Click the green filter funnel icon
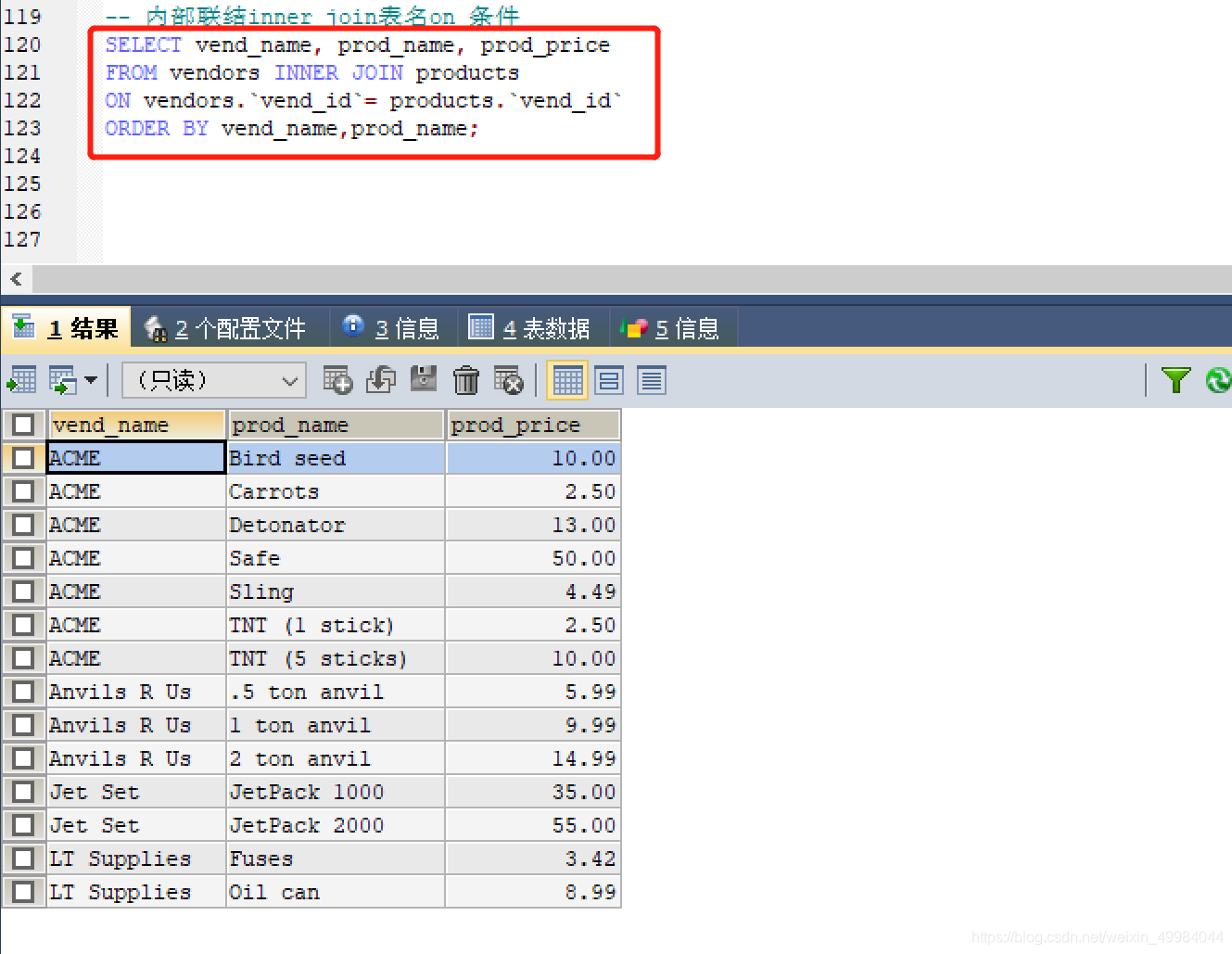 tap(1176, 380)
